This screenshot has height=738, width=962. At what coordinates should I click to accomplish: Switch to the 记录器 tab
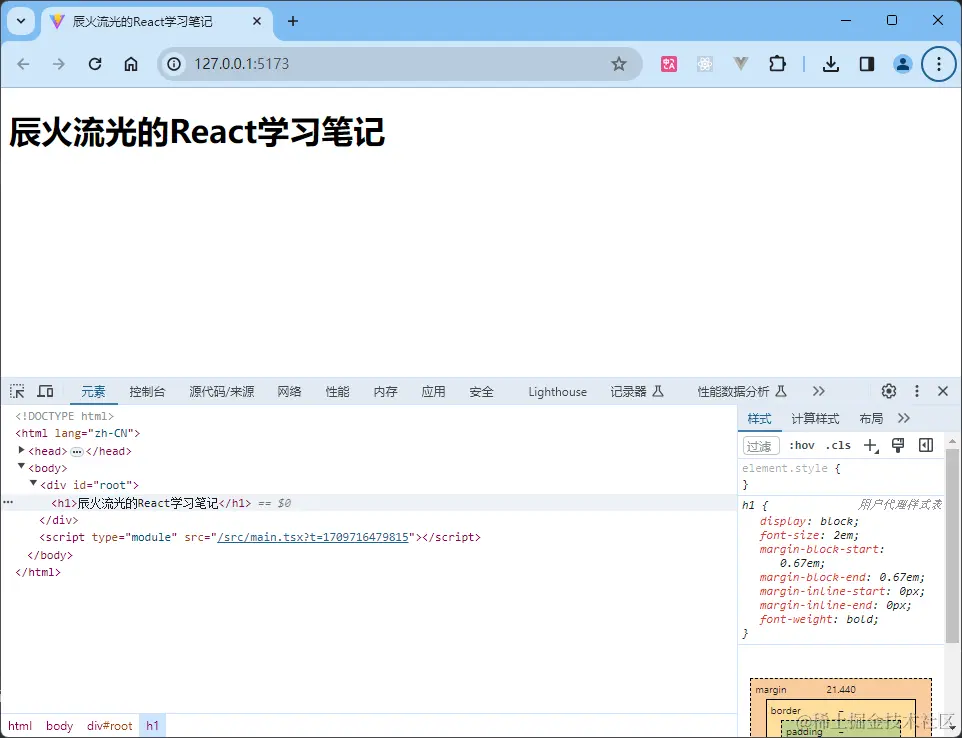(637, 391)
